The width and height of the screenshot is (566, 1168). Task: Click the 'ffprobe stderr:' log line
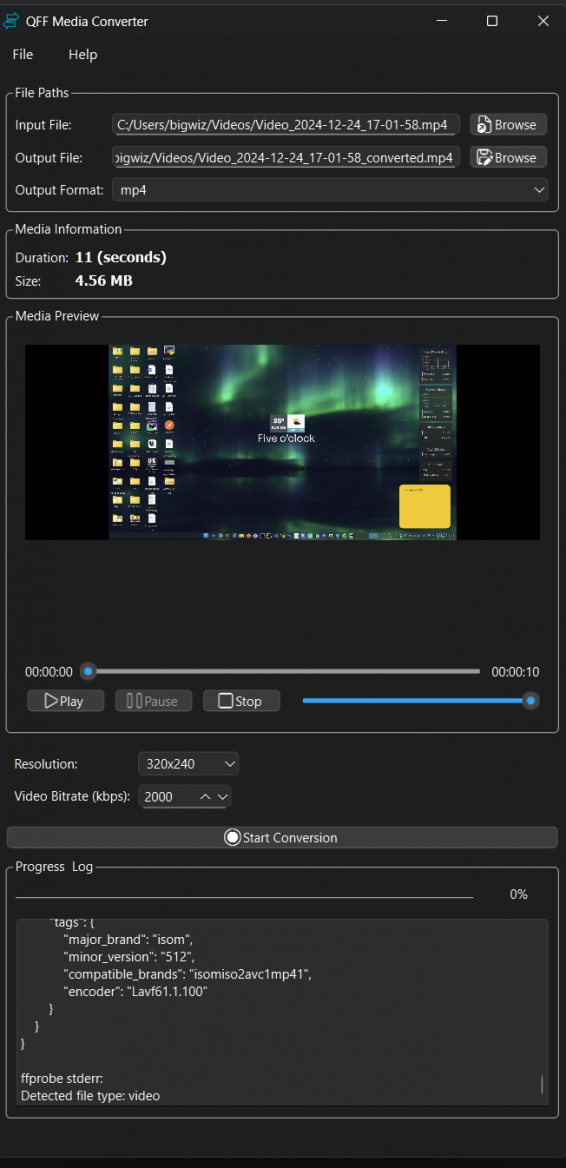[x=60, y=1078]
